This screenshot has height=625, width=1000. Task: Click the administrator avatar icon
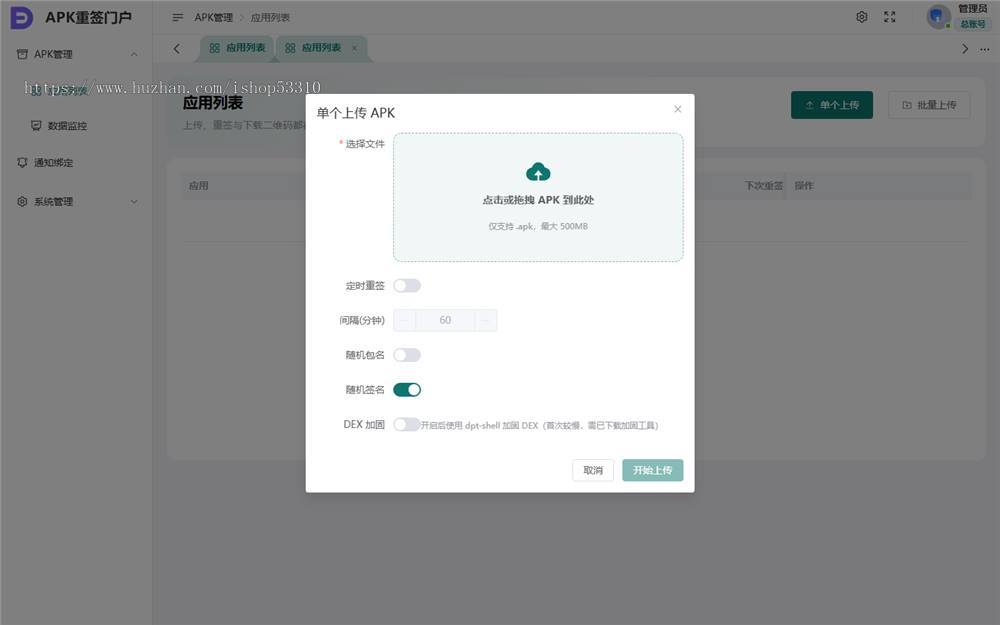click(938, 17)
